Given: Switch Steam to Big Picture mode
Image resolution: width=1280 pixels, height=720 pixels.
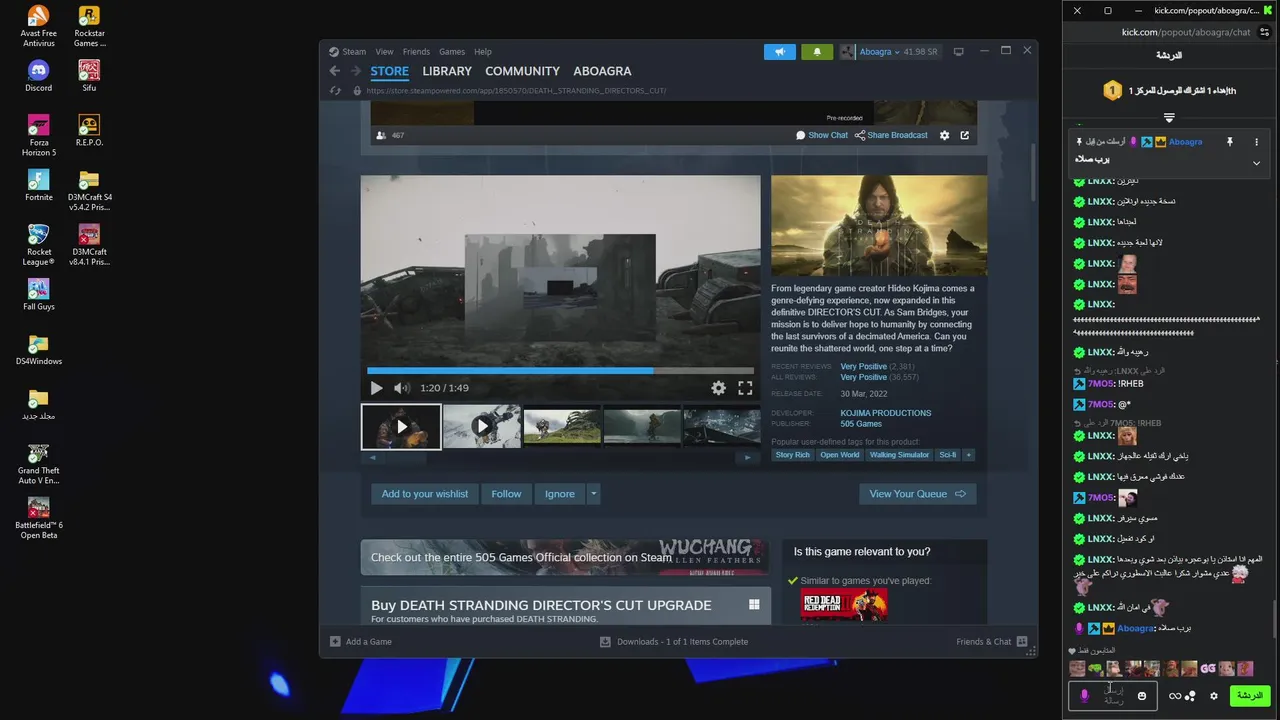Looking at the screenshot, I should [958, 52].
